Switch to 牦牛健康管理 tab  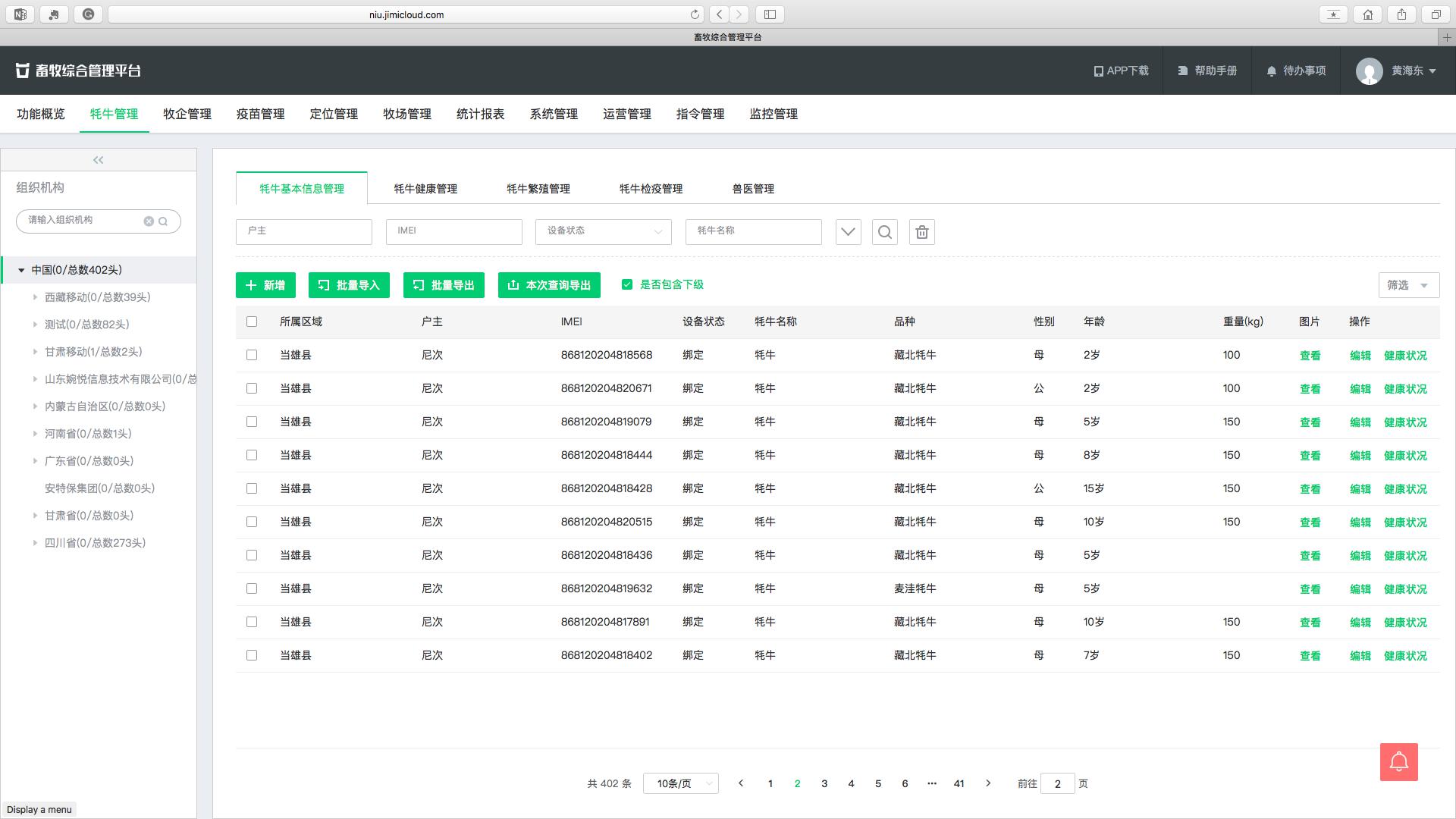tap(425, 189)
